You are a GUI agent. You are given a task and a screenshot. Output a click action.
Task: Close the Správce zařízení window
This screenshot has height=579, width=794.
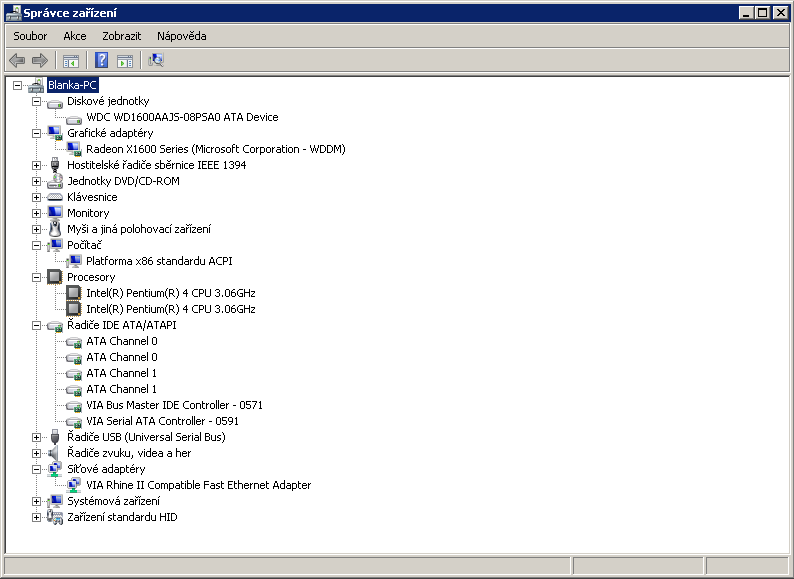tap(780, 13)
